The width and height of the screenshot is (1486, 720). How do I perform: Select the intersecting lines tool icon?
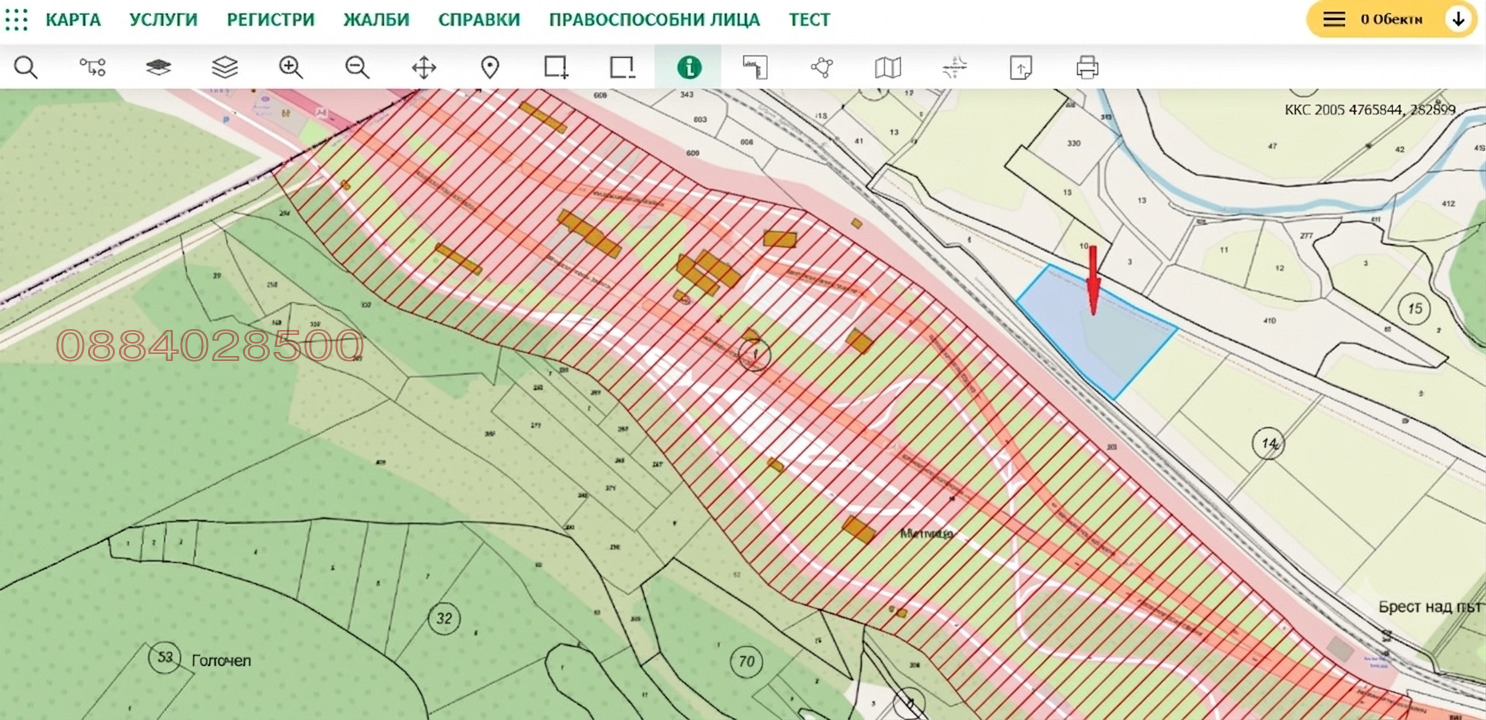point(955,67)
